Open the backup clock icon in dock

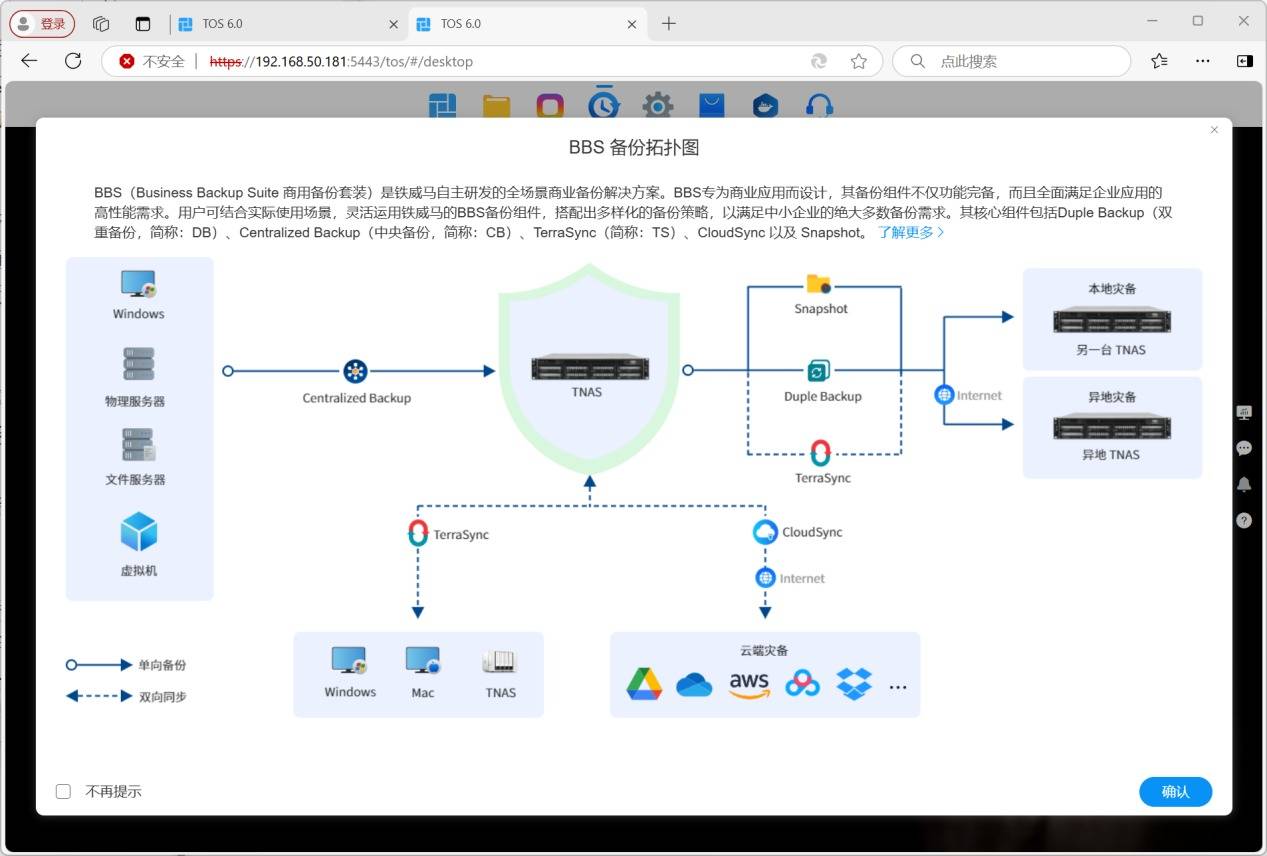click(x=603, y=105)
